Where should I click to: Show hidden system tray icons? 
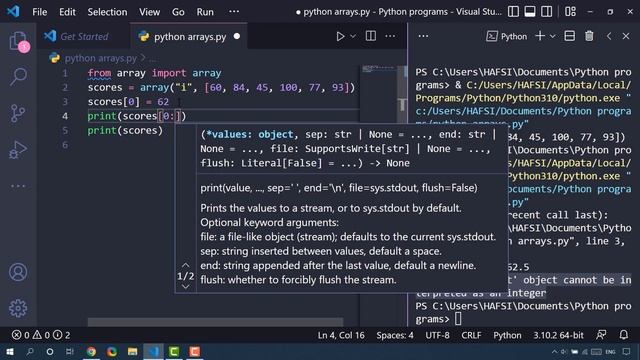554,351
